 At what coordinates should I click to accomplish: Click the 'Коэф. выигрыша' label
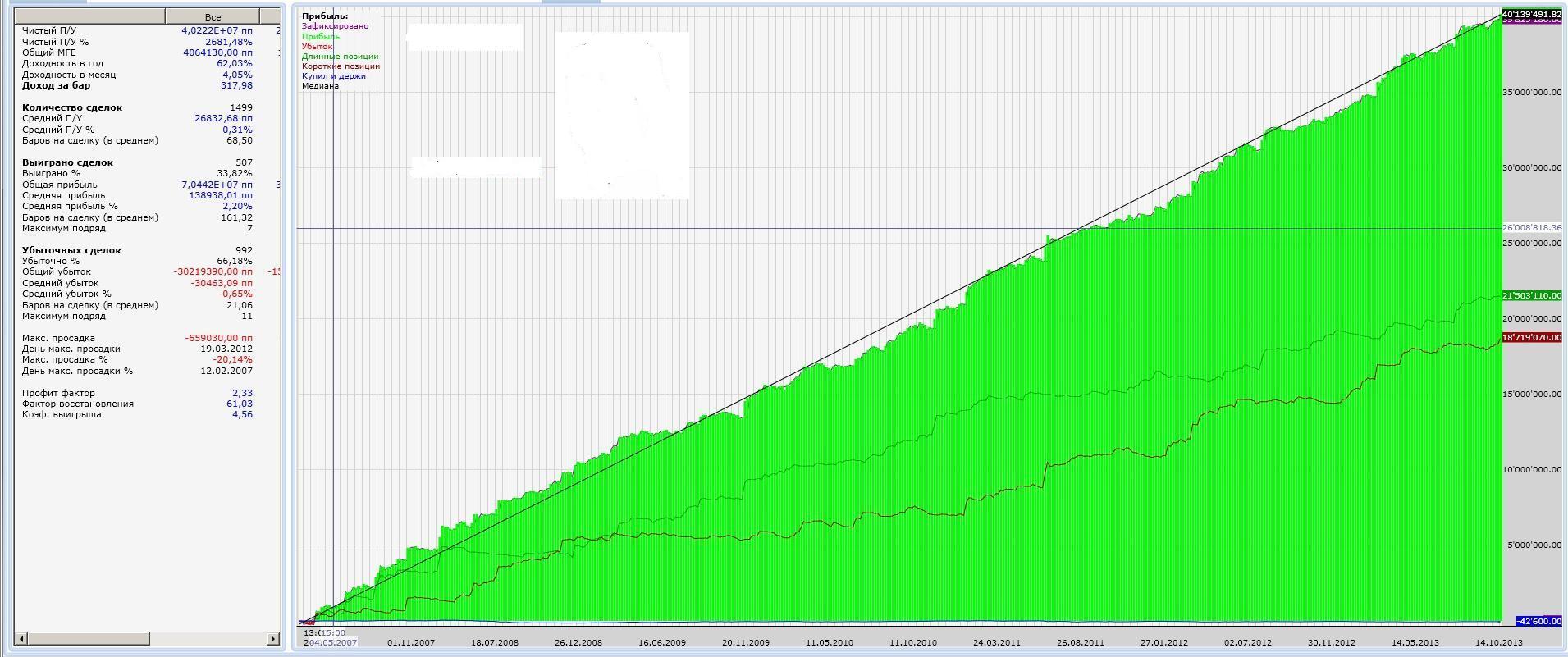[62, 414]
